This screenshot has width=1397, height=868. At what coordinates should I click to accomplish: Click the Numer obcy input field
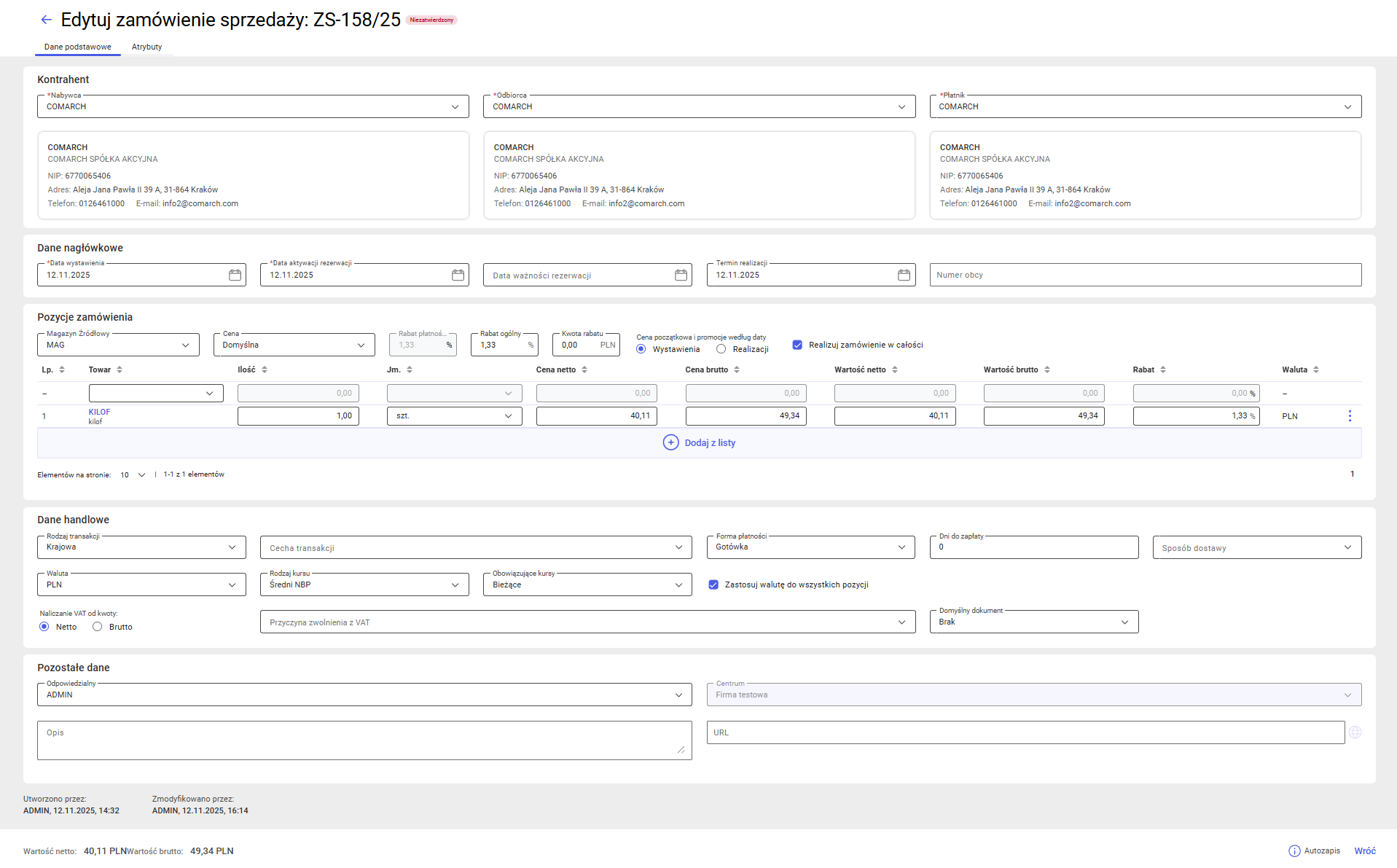pyautogui.click(x=1145, y=275)
